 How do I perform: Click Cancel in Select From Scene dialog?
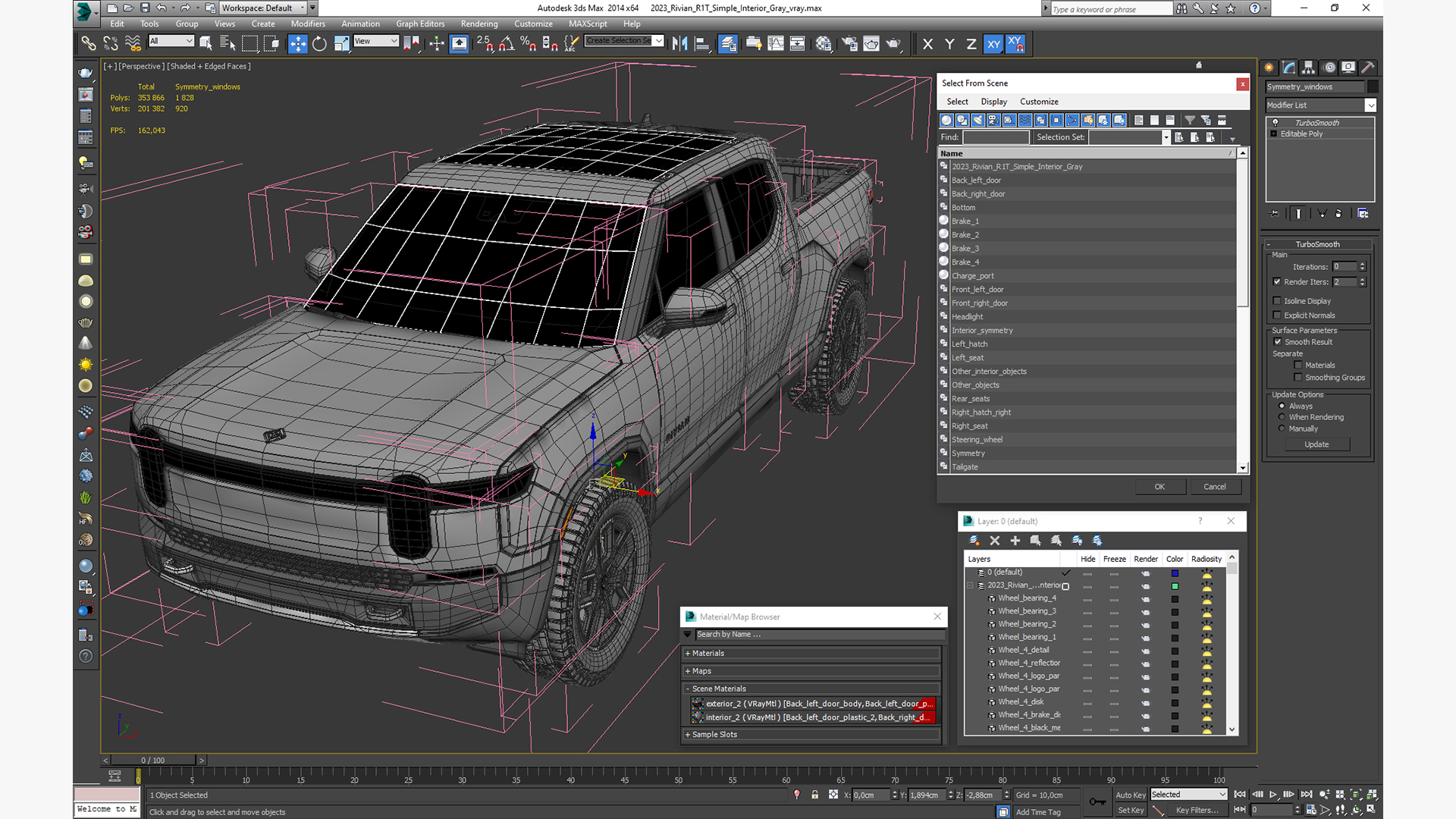(1215, 487)
